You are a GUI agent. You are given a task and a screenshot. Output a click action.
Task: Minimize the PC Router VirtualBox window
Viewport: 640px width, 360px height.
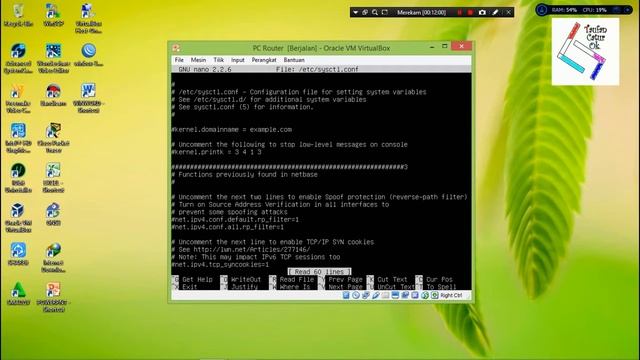point(432,47)
